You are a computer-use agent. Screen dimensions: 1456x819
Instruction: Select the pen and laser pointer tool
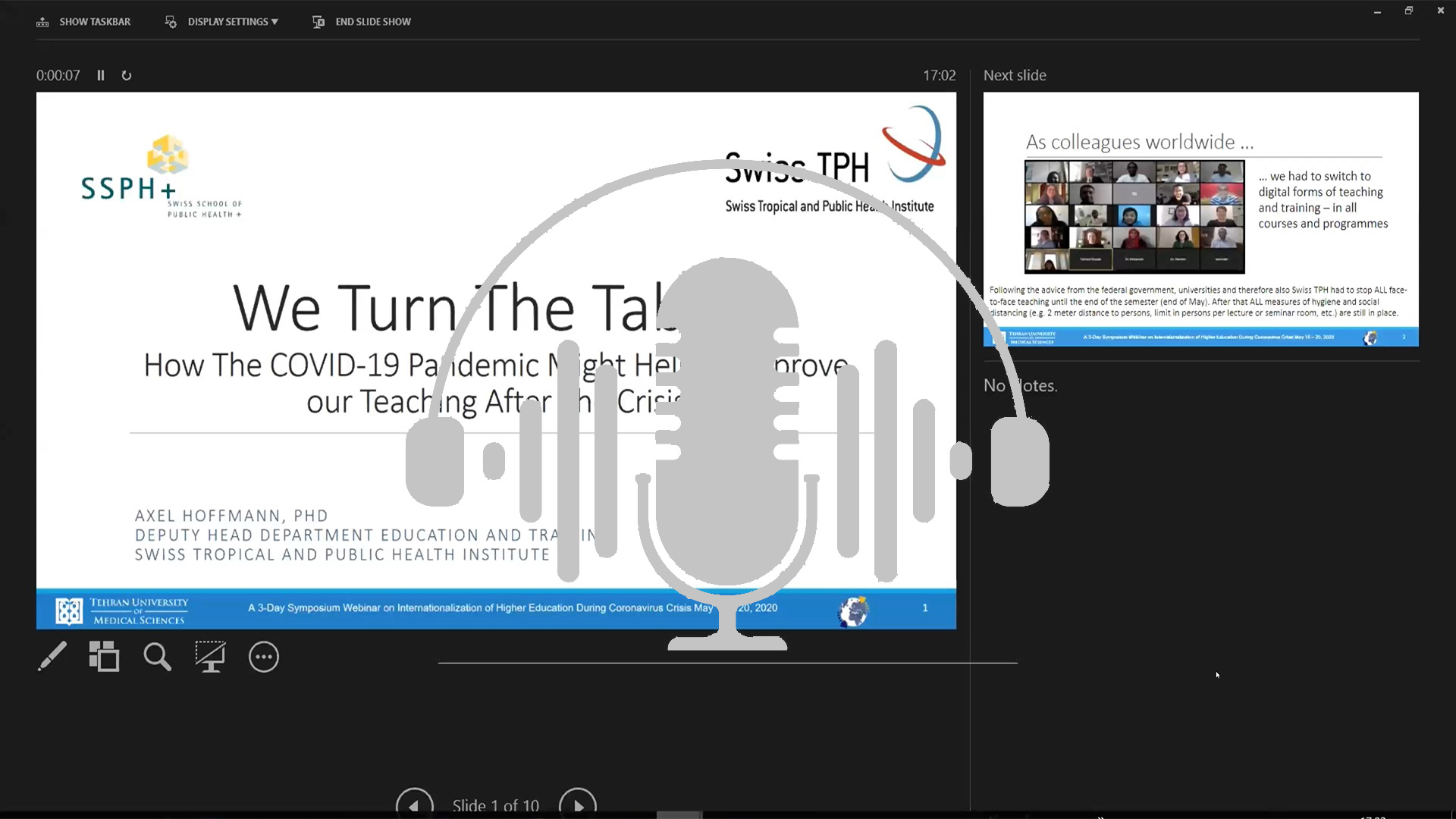pos(52,657)
